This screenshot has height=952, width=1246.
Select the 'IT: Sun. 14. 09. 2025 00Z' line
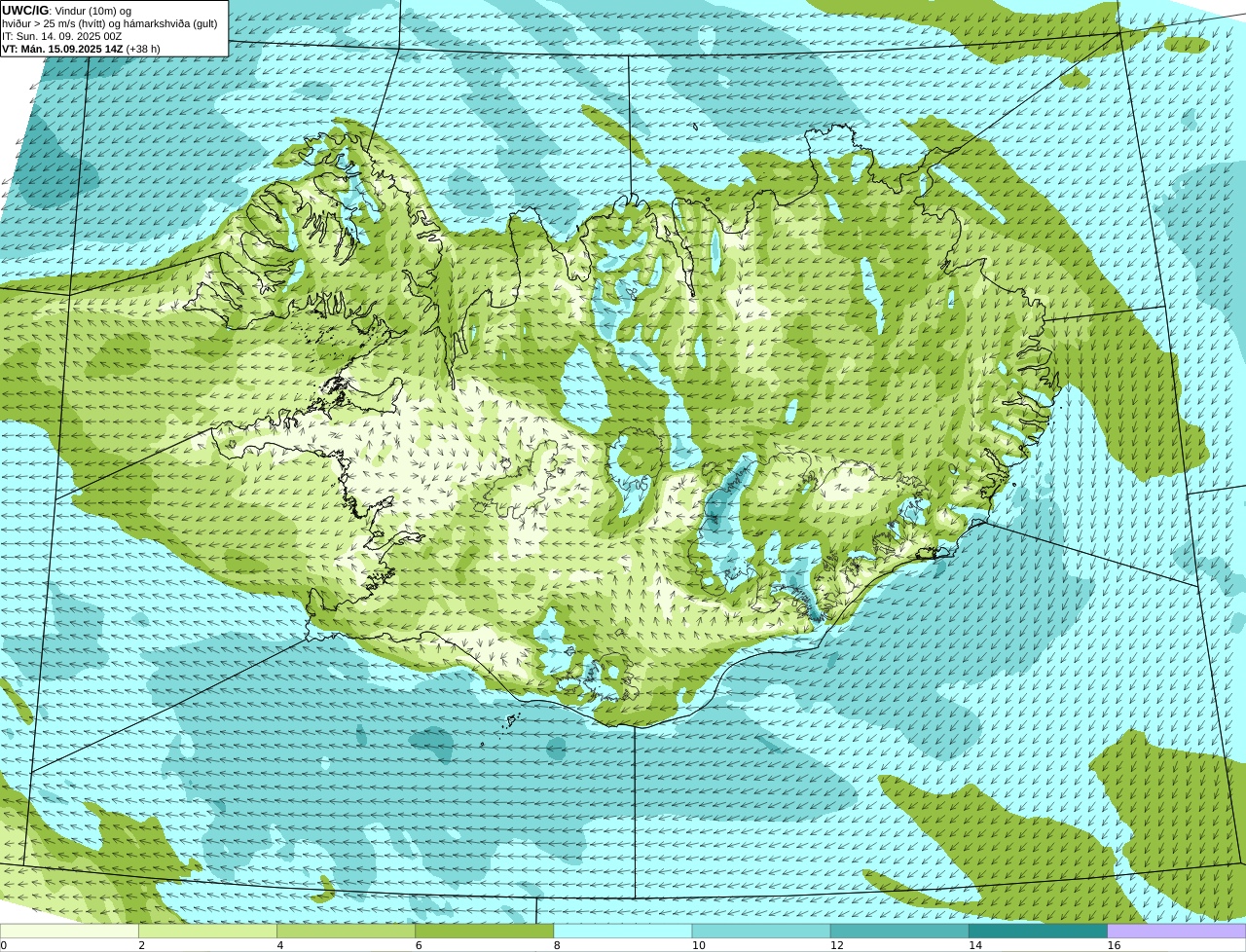(61, 36)
